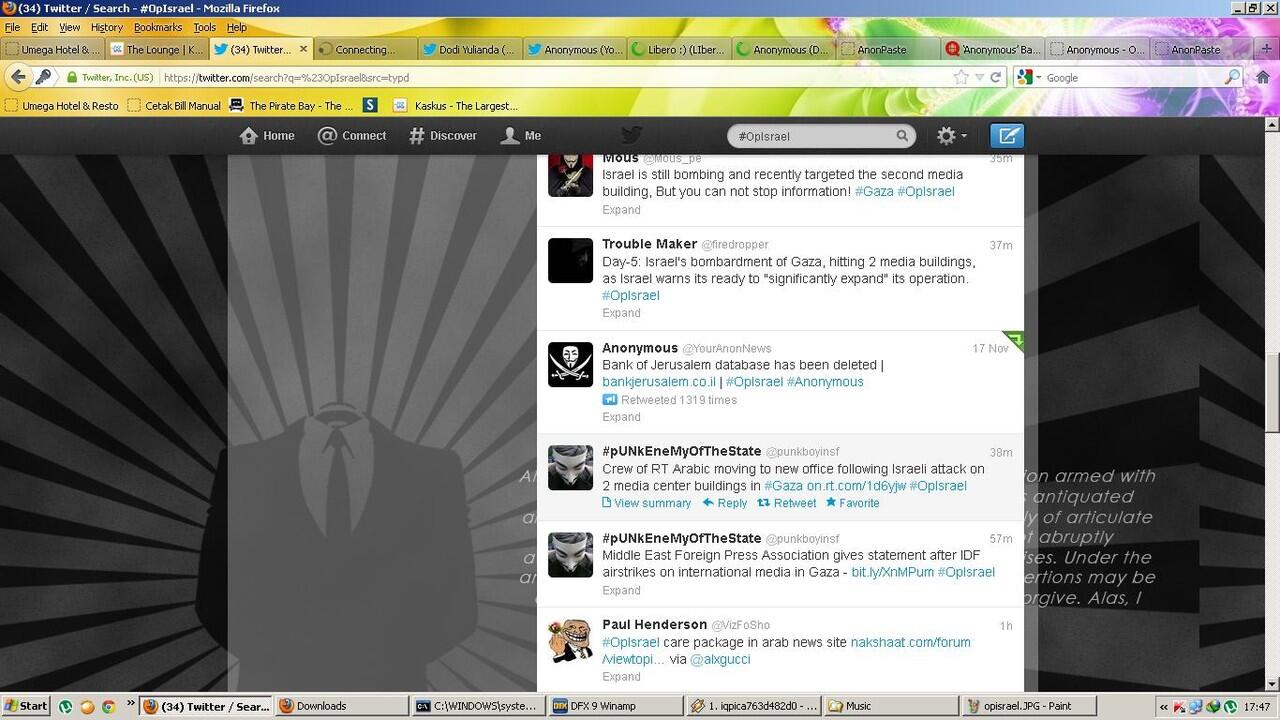Image resolution: width=1280 pixels, height=720 pixels.
Task: Switch to The Lounge tab
Action: (x=156, y=49)
